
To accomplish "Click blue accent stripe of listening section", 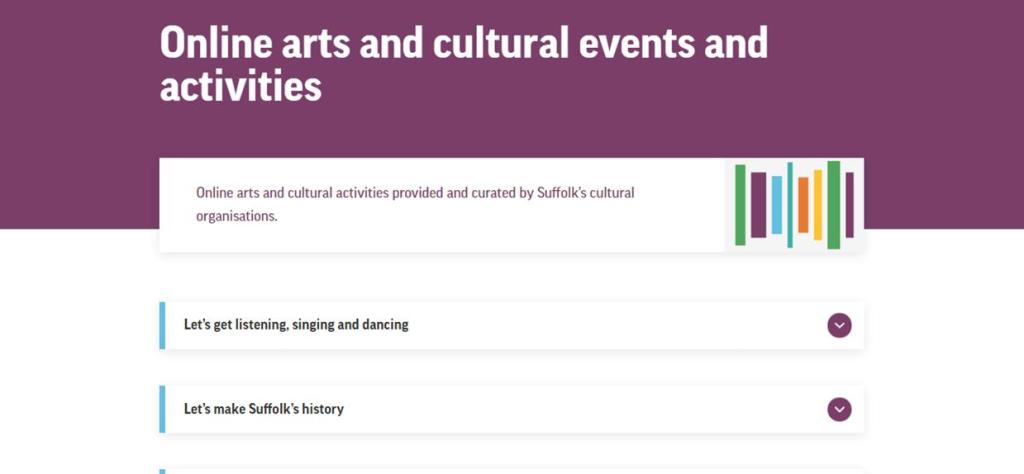I will (162, 325).
